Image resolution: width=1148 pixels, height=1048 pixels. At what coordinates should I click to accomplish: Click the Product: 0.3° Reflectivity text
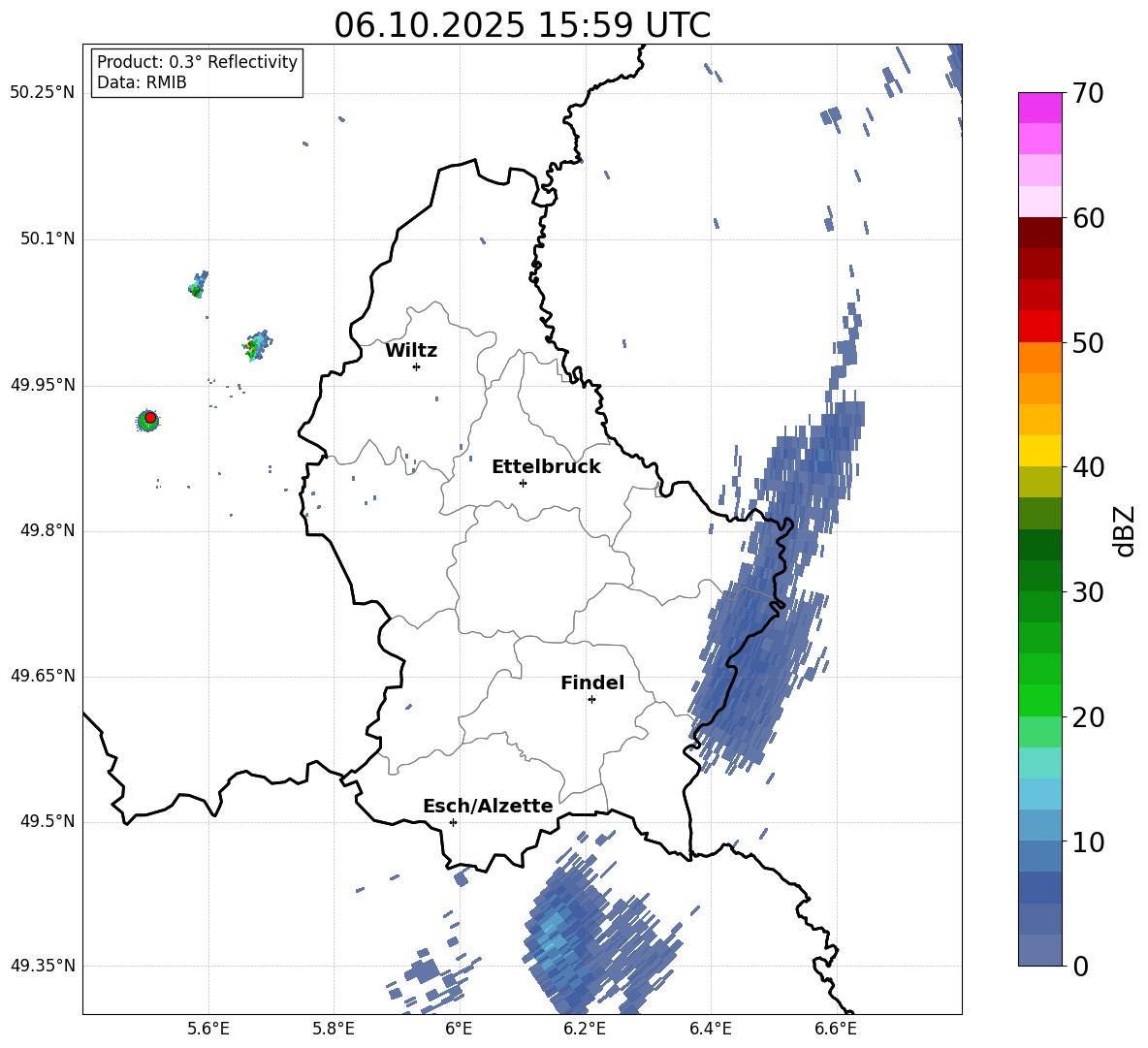[x=197, y=62]
